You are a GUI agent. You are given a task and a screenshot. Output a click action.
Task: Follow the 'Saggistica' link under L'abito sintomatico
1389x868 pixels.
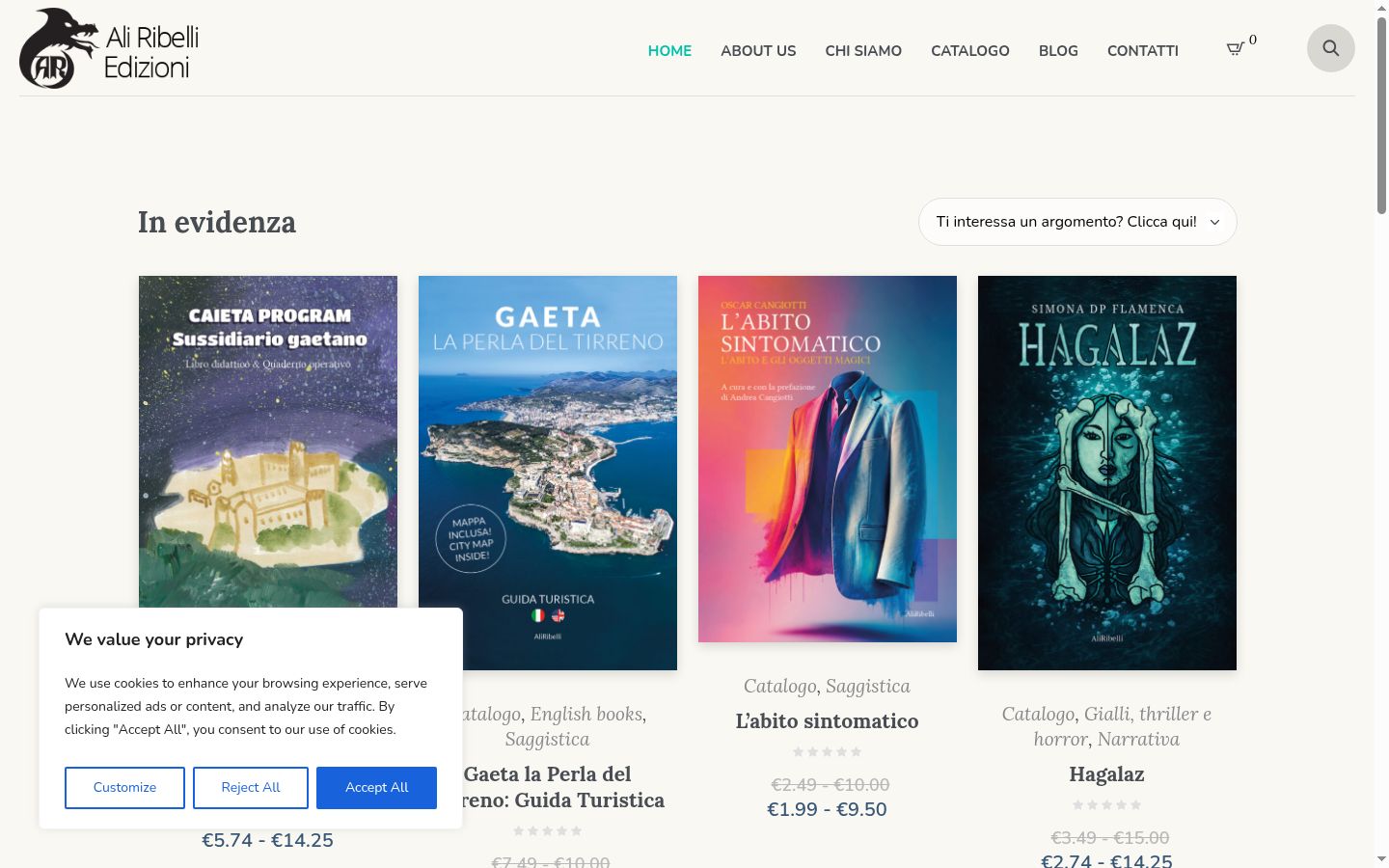coord(868,686)
